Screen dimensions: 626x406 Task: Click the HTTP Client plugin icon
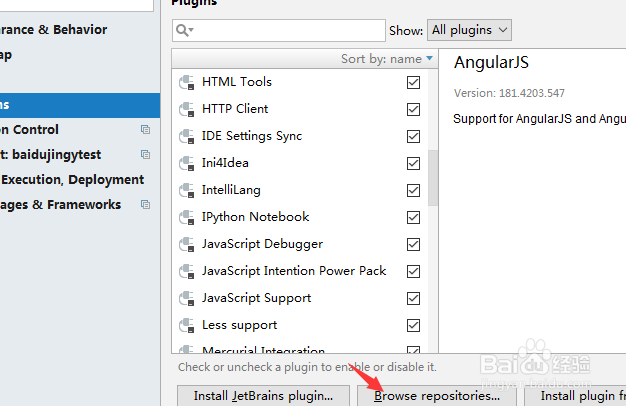[185, 109]
